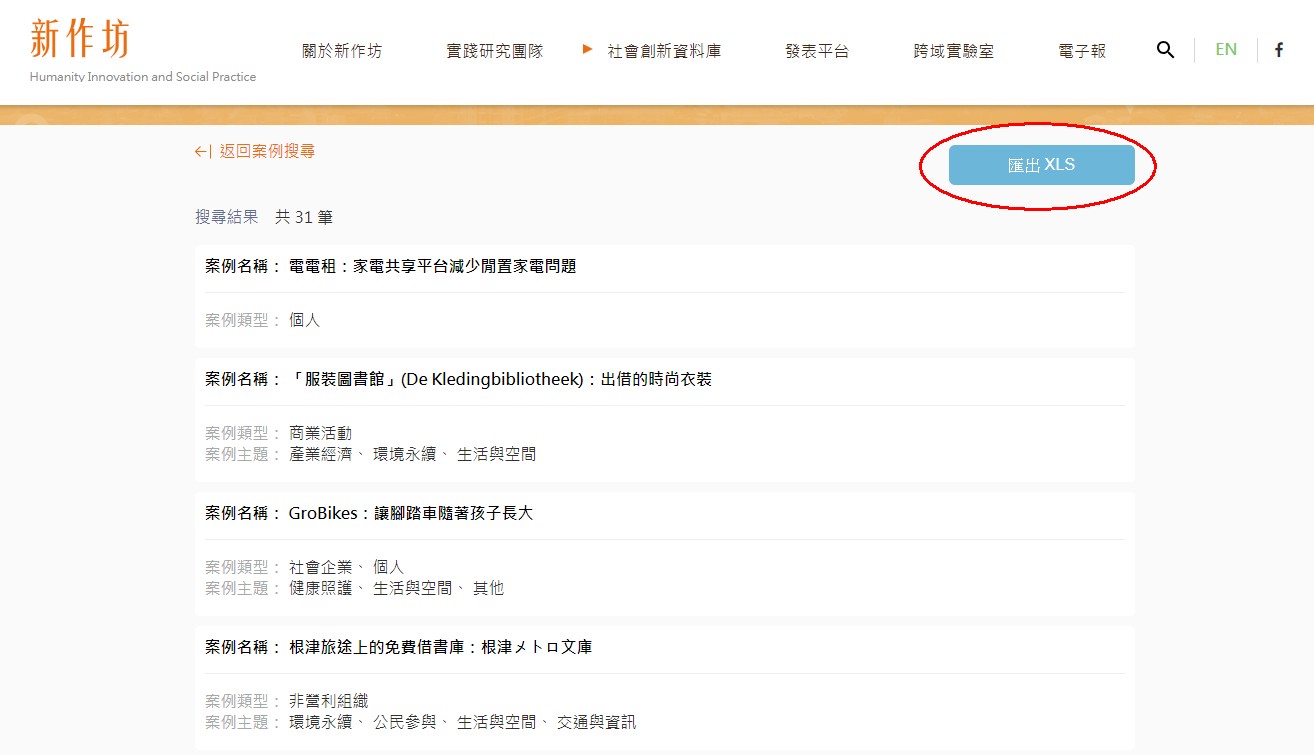Click the 新作坊 logo
Image resolution: width=1314 pixels, height=755 pixels.
[80, 37]
